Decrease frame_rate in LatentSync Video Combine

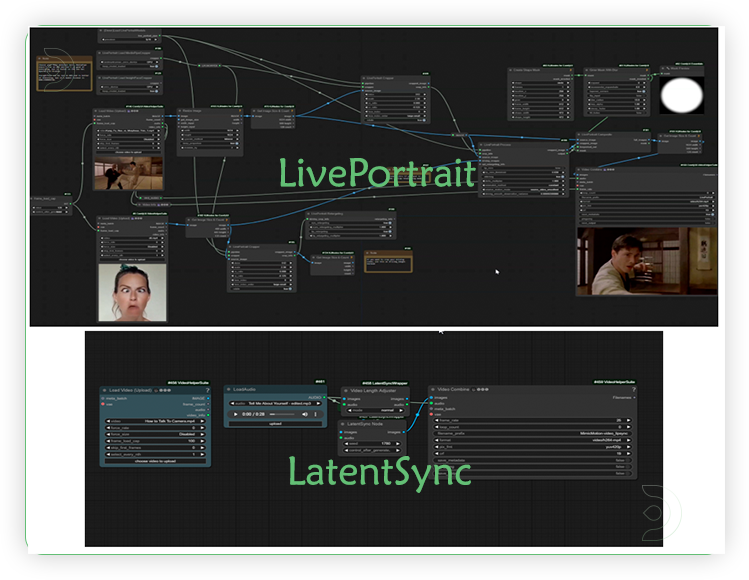(437, 420)
